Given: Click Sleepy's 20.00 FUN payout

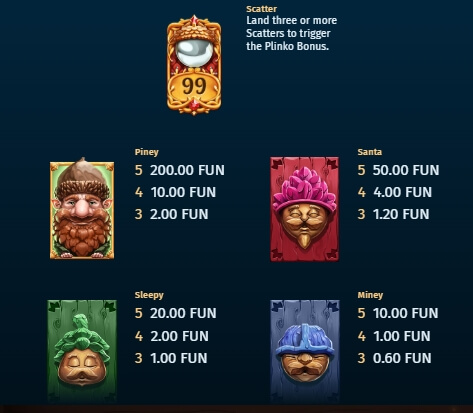Looking at the screenshot, I should 183,313.
